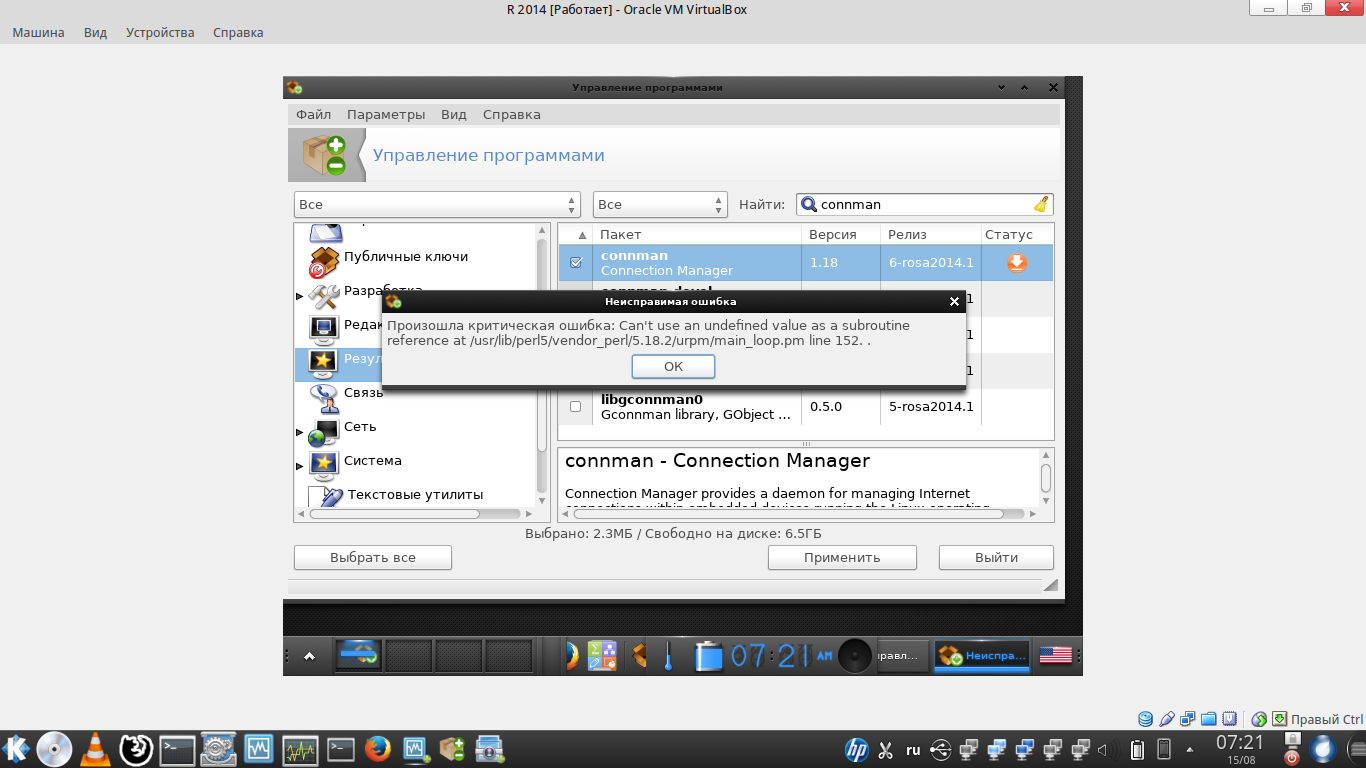The height and width of the screenshot is (768, 1366).
Task: Select 'Публичные ключи' category
Action: coord(406,257)
